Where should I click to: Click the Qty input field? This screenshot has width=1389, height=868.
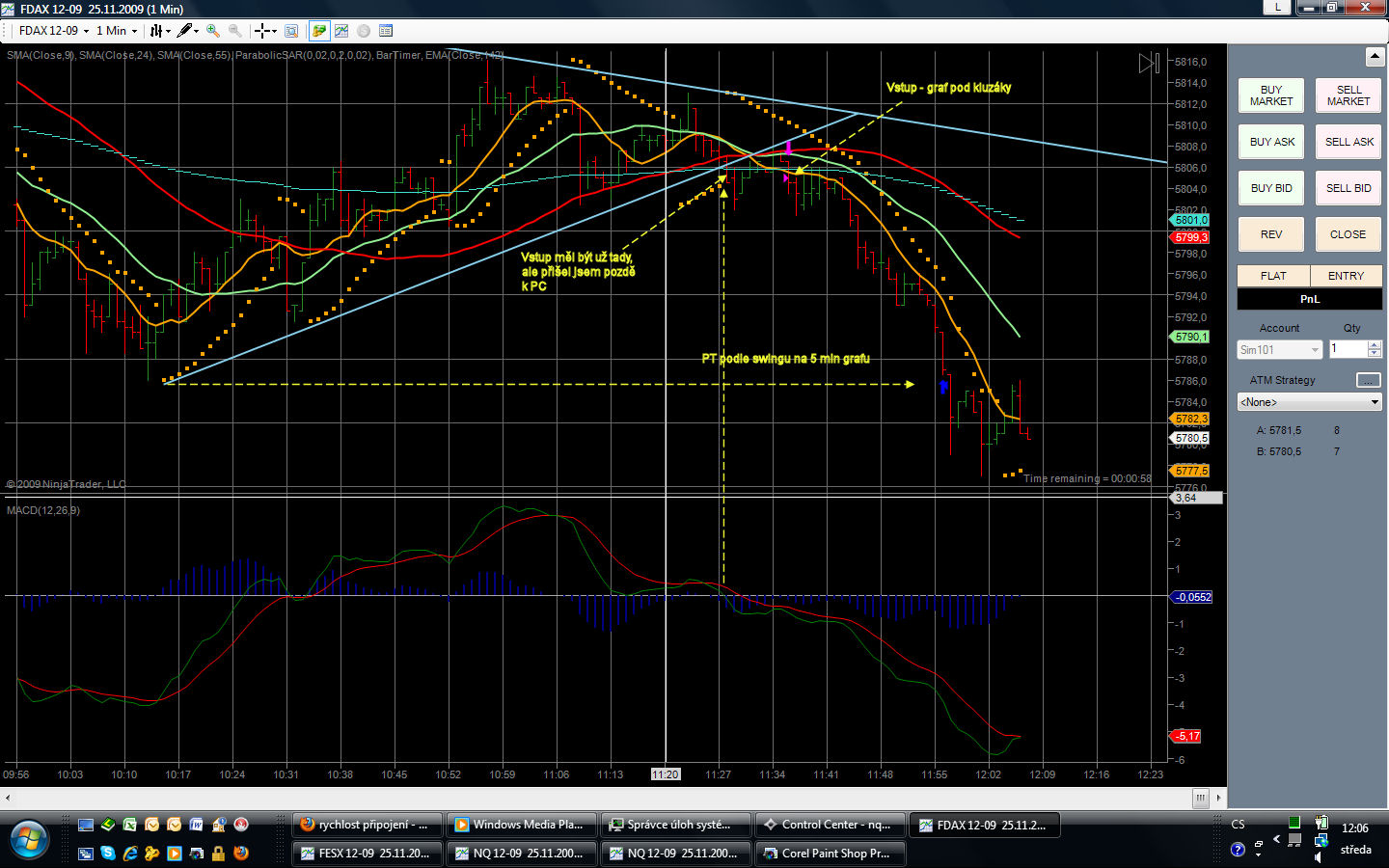coord(1348,349)
